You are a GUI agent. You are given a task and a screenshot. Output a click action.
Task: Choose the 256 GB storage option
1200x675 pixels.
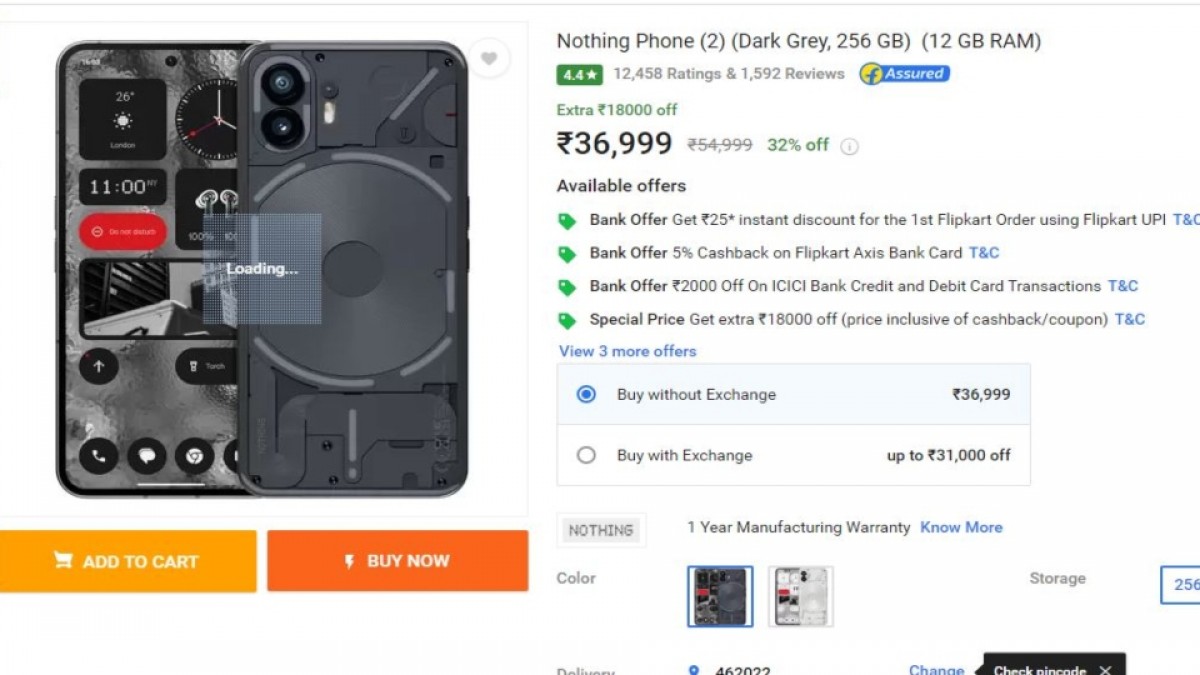(1182, 584)
